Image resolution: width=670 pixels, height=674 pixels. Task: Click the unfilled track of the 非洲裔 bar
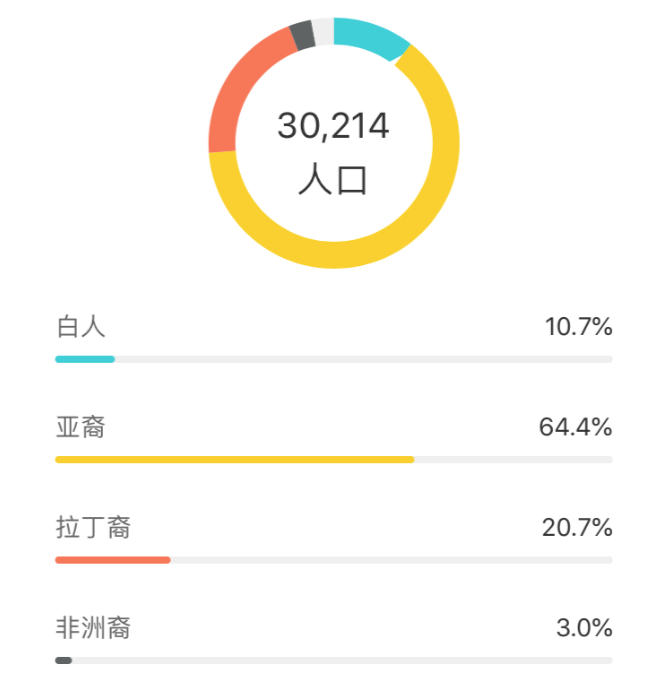[340, 660]
